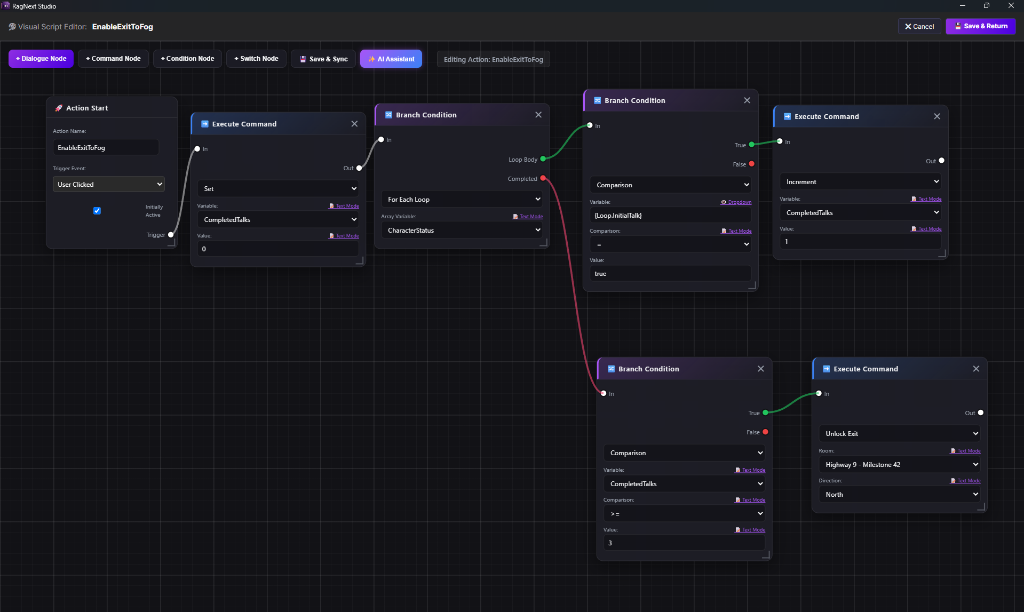Add a new Switch Node
Viewport: 1024px width, 612px height.
[x=256, y=59]
